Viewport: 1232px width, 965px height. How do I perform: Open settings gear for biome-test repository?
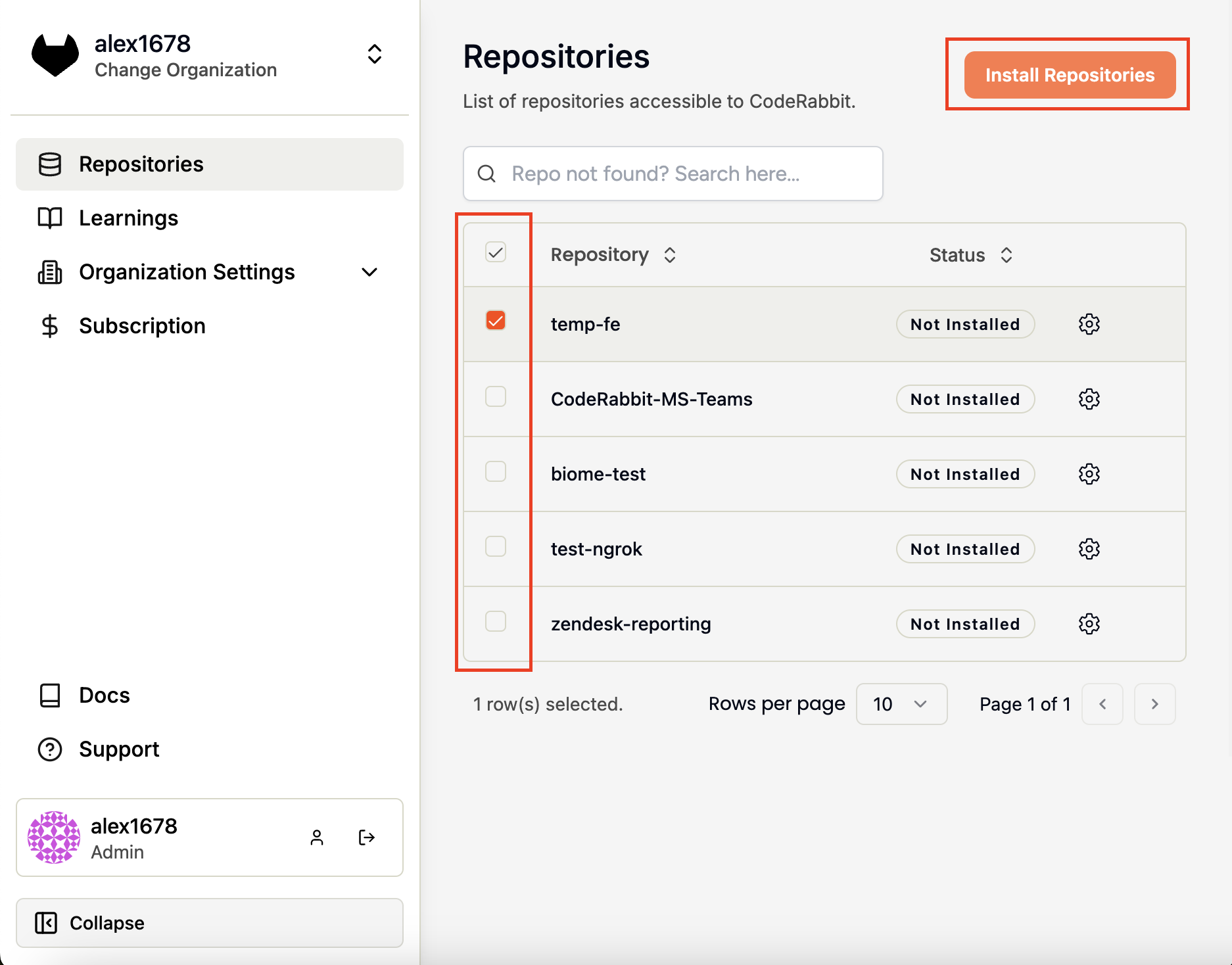(x=1089, y=473)
